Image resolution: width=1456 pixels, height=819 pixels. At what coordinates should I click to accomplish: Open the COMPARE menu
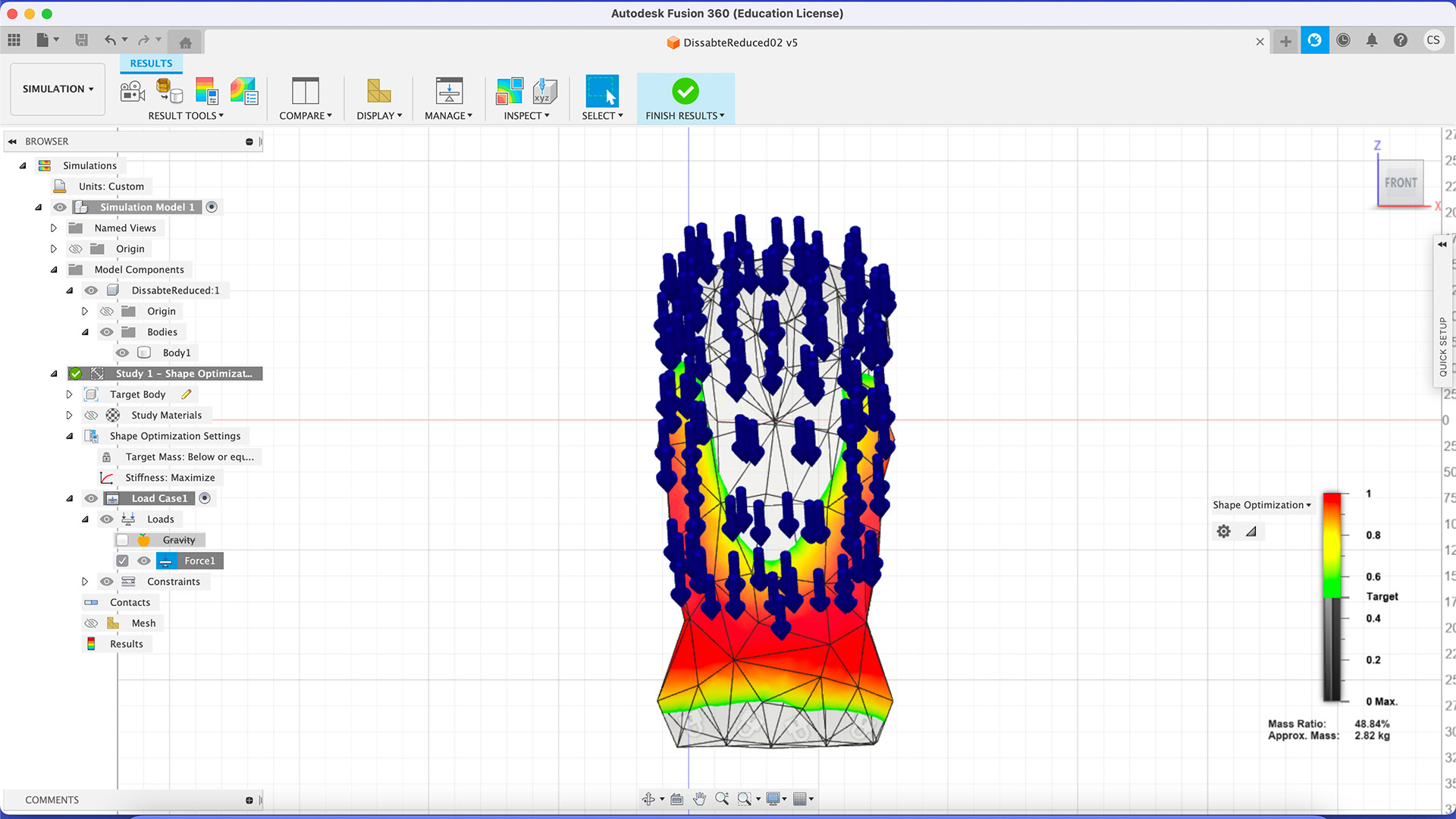click(x=305, y=116)
